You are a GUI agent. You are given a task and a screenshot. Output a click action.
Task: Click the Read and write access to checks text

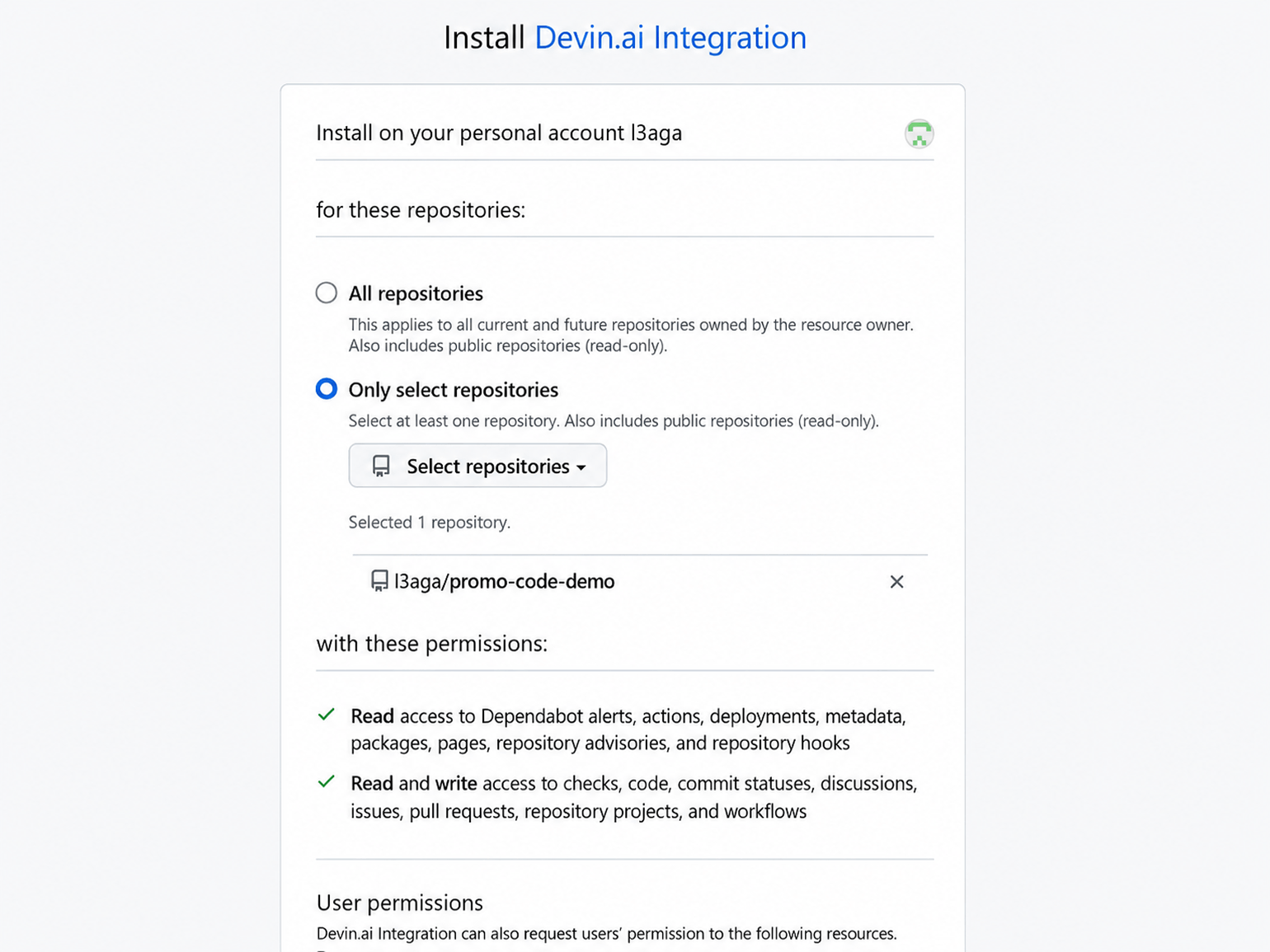pos(633,797)
